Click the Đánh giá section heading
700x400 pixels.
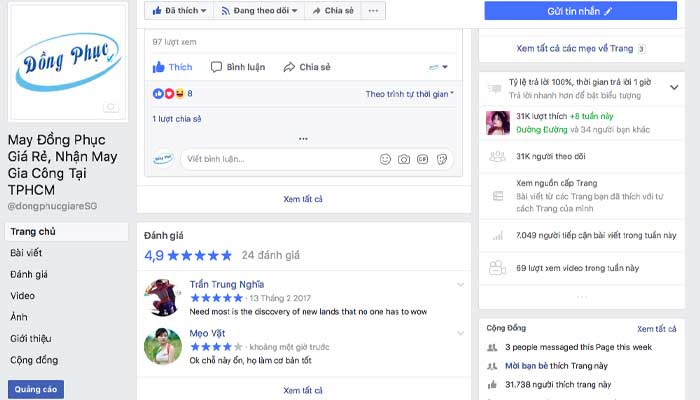point(163,236)
